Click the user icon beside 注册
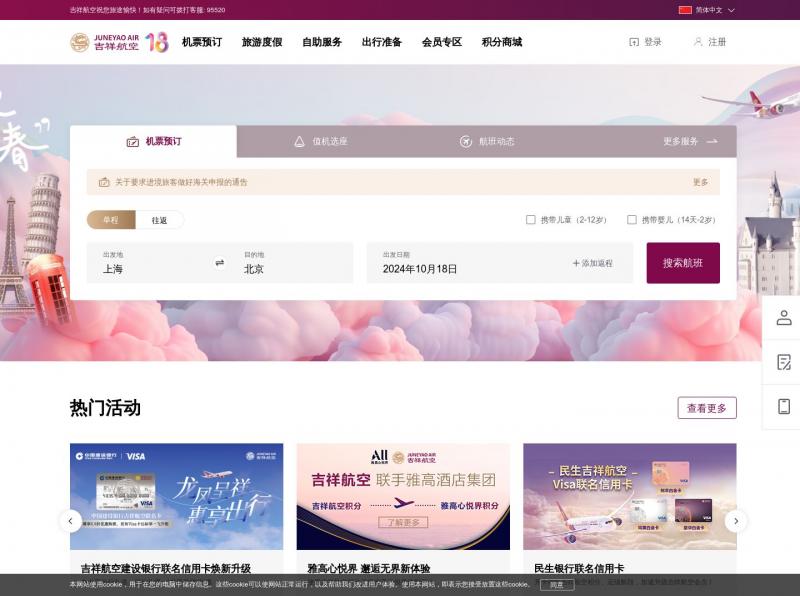This screenshot has width=800, height=596. (x=698, y=42)
